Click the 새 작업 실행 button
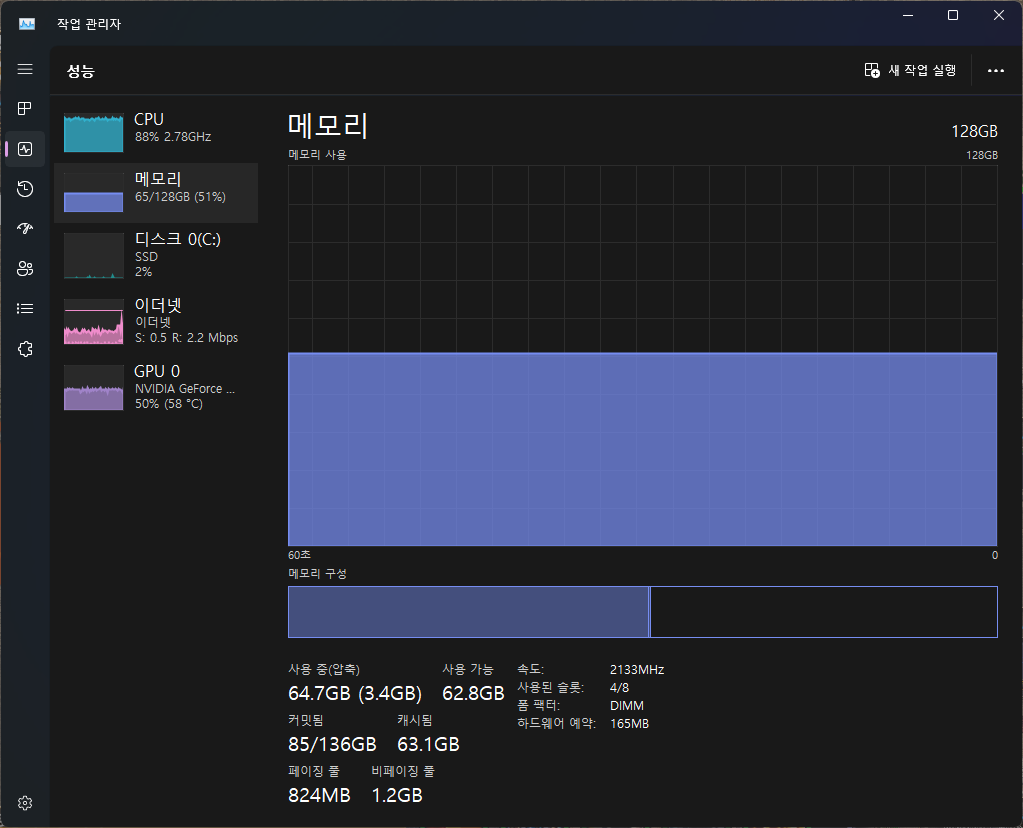The width and height of the screenshot is (1023, 828). 910,70
